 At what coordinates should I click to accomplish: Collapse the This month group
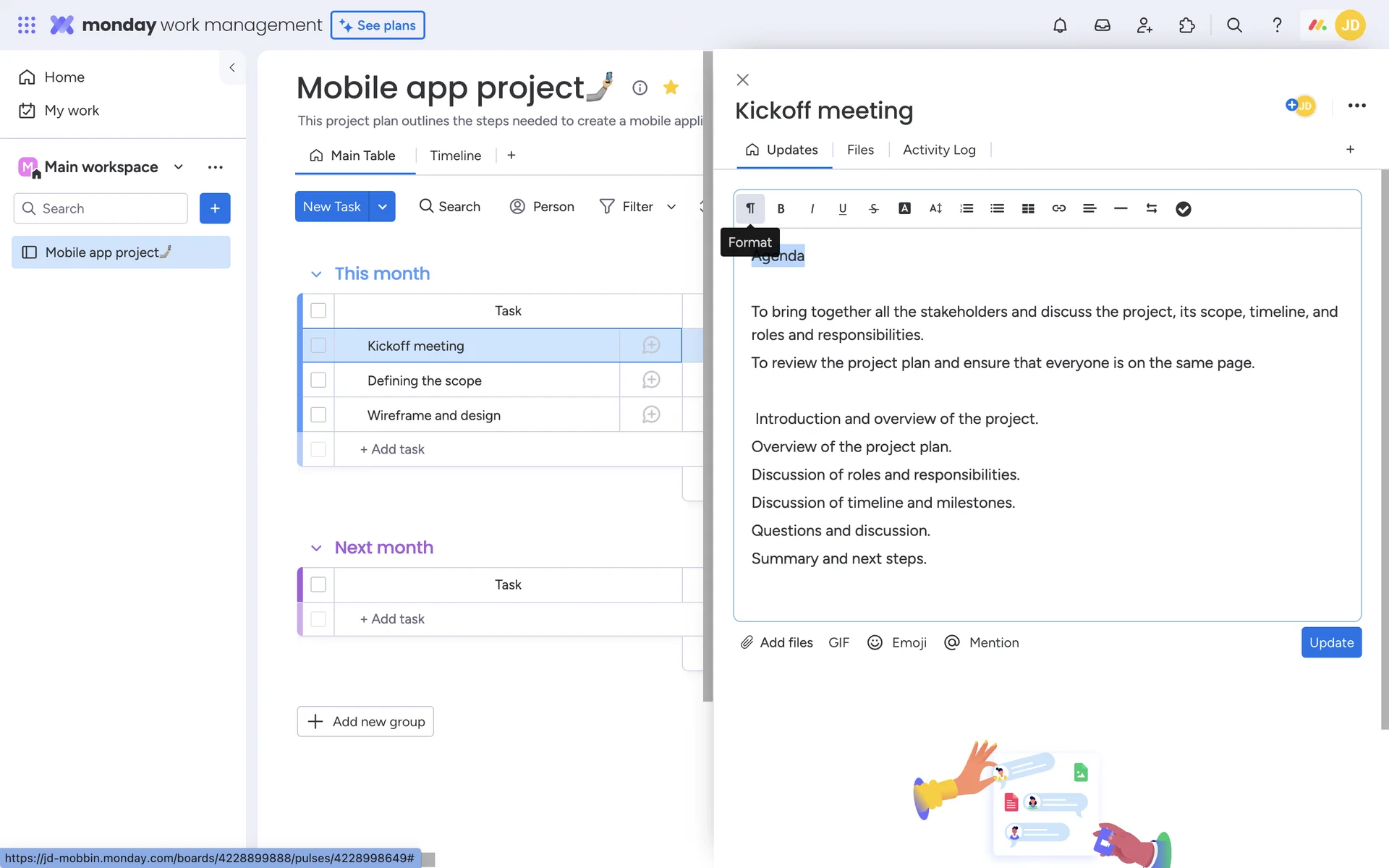(316, 274)
